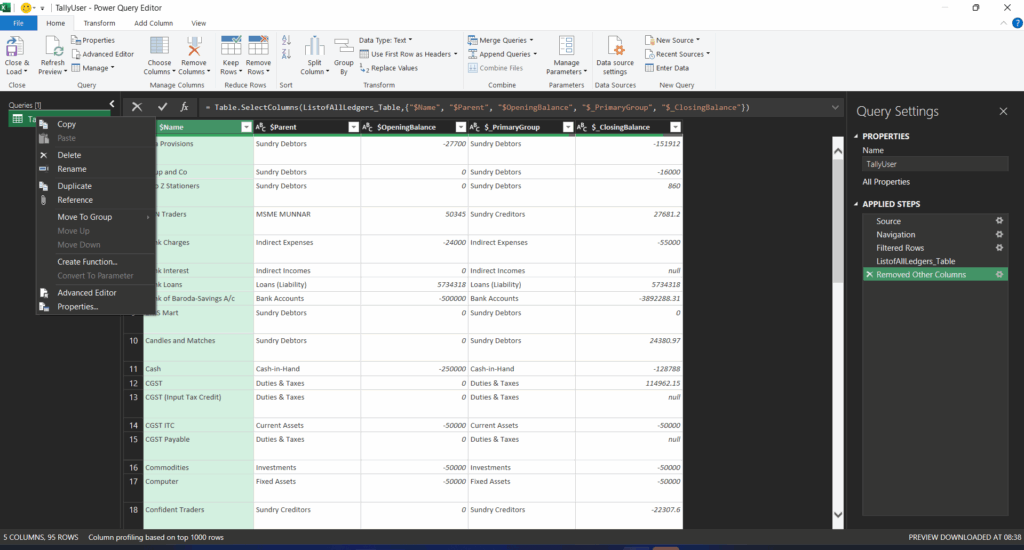This screenshot has width=1024, height=550.
Task: Click the Remove Columns icon
Action: 193,48
